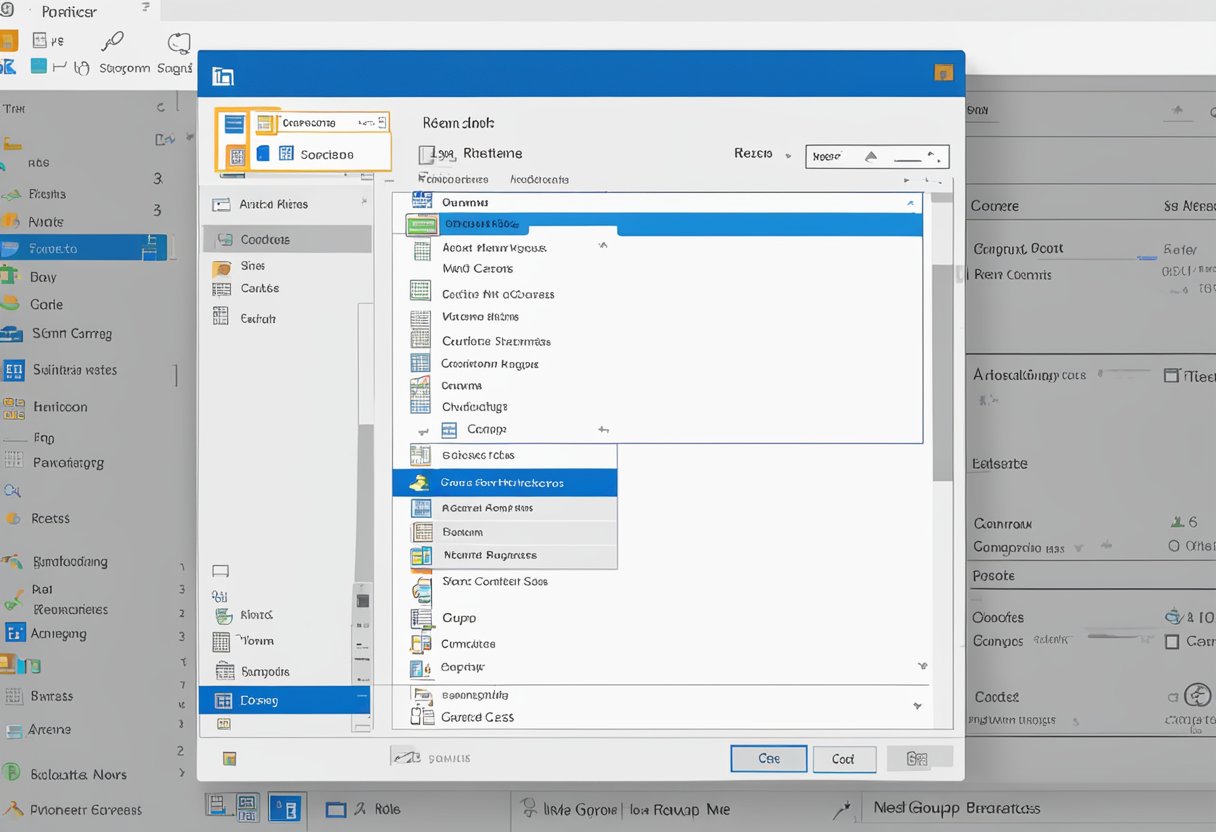Select the Contacts grid icon in the dialog list

pos(223,239)
